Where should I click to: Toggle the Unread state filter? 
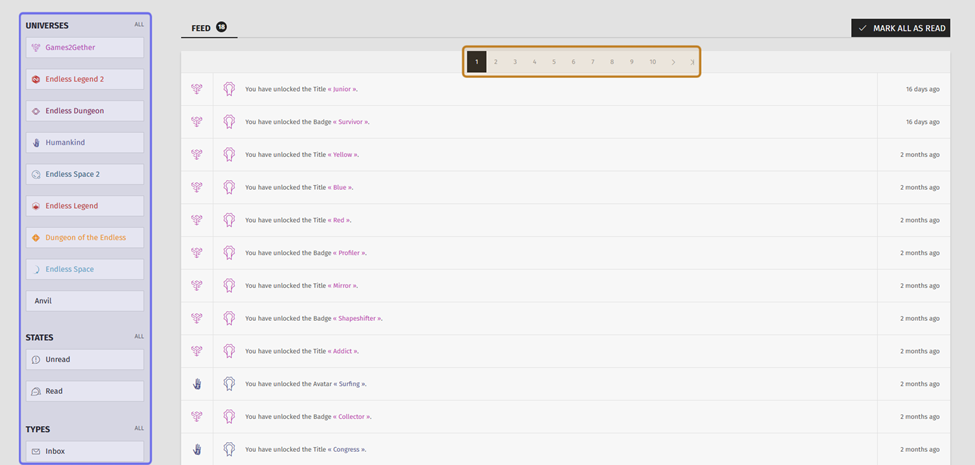click(x=84, y=360)
